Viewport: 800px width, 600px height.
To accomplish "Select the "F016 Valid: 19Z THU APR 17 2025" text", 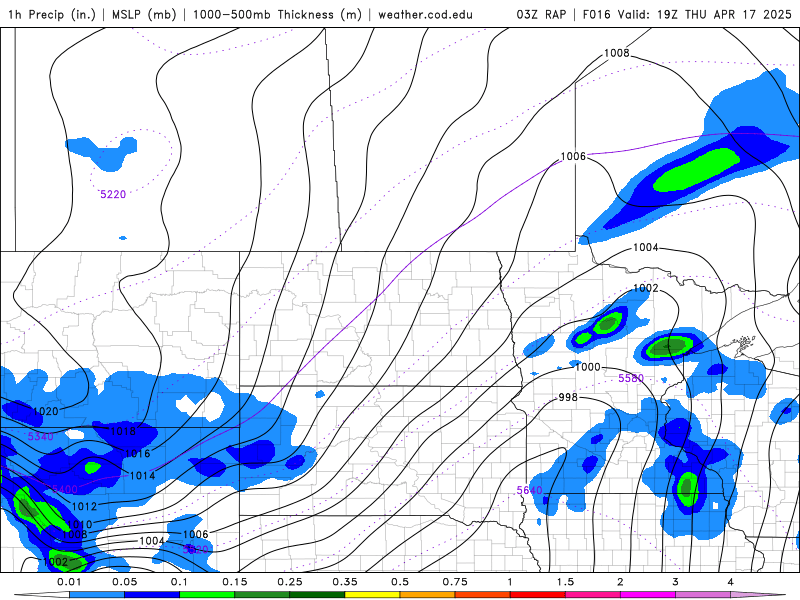I will [687, 14].
